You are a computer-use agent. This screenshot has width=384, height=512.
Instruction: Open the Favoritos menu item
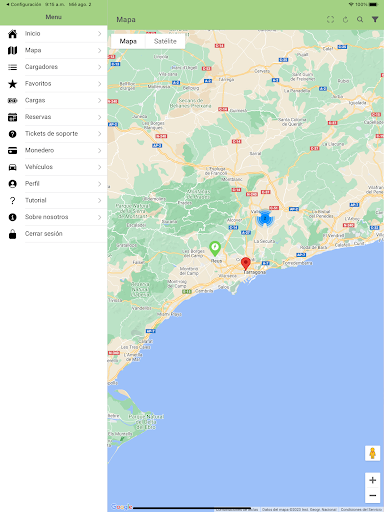pos(54,84)
